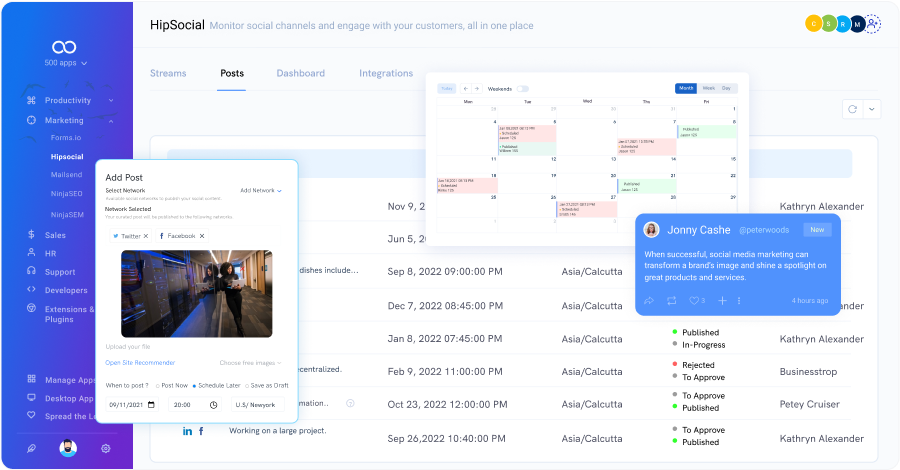The image size is (900, 470).
Task: Click the rocket icon in sidebar footer
Action: (x=31, y=449)
